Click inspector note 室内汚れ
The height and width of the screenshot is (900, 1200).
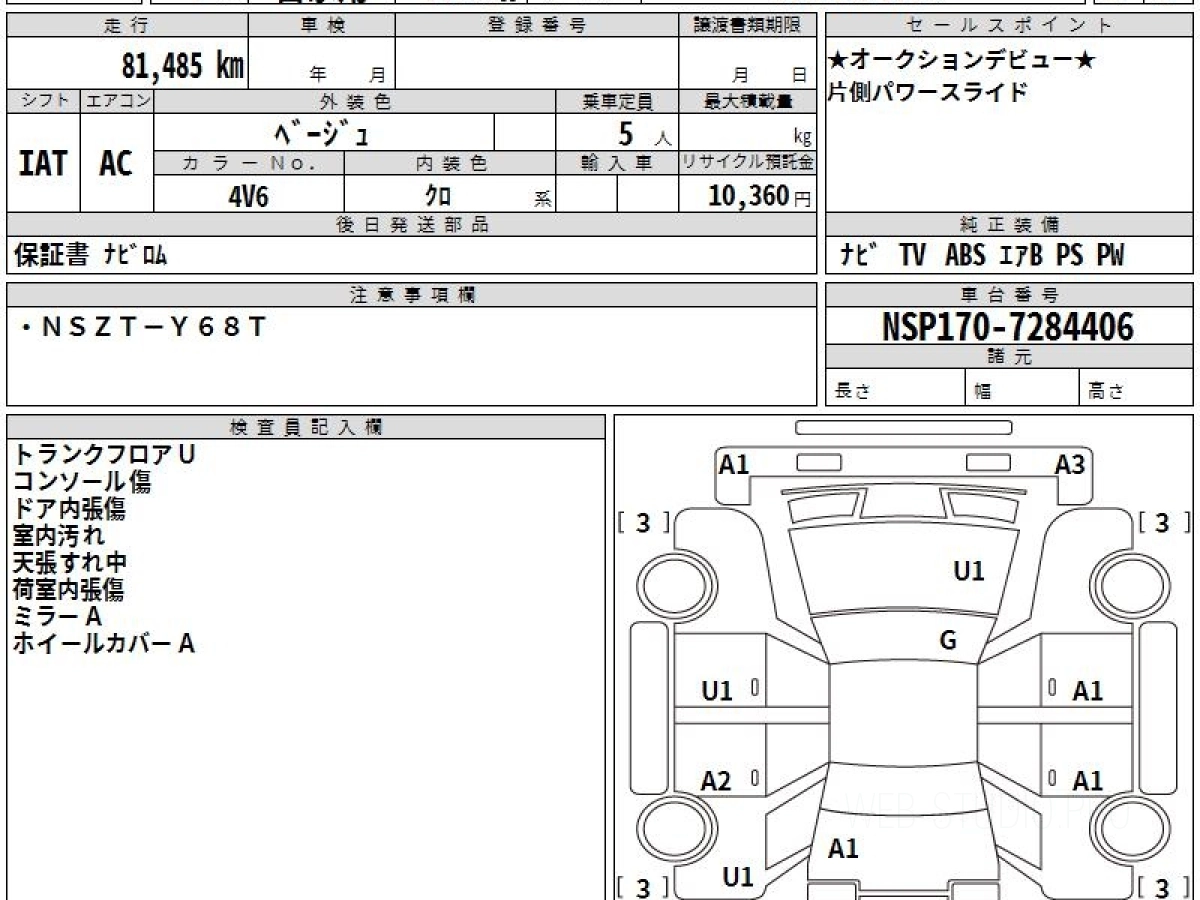coord(58,535)
